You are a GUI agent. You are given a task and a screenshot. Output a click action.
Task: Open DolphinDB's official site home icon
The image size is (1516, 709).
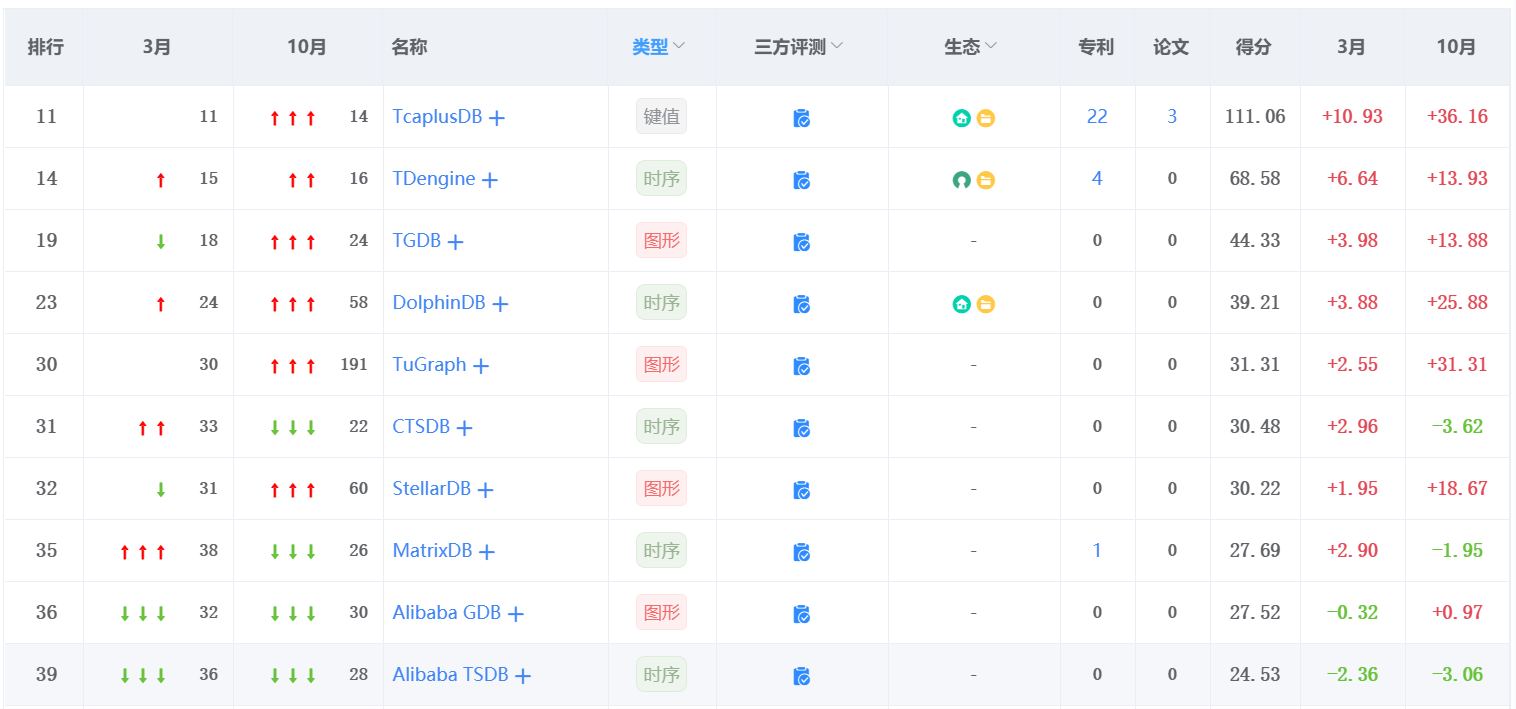(x=962, y=302)
